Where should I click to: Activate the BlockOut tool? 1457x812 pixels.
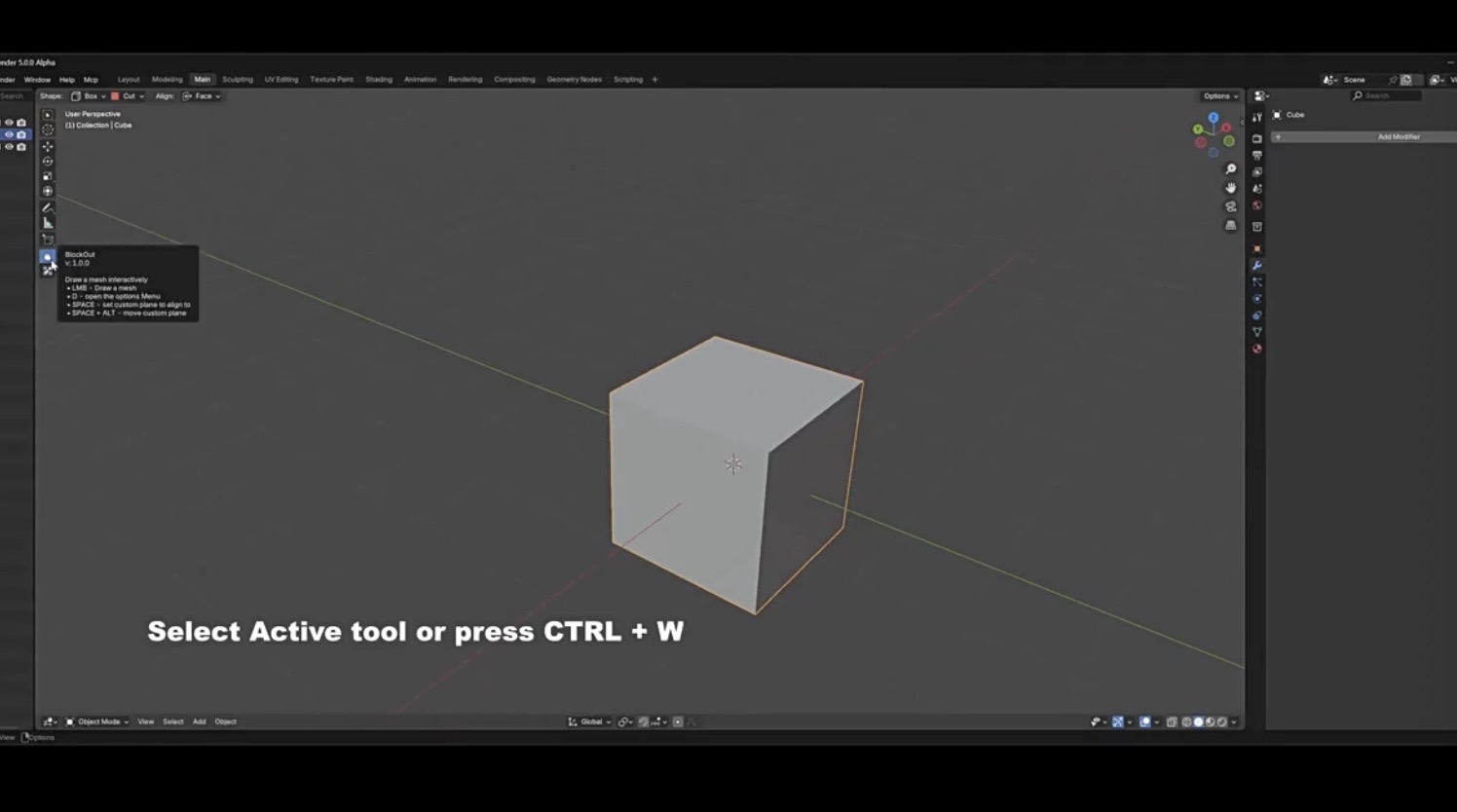point(47,256)
